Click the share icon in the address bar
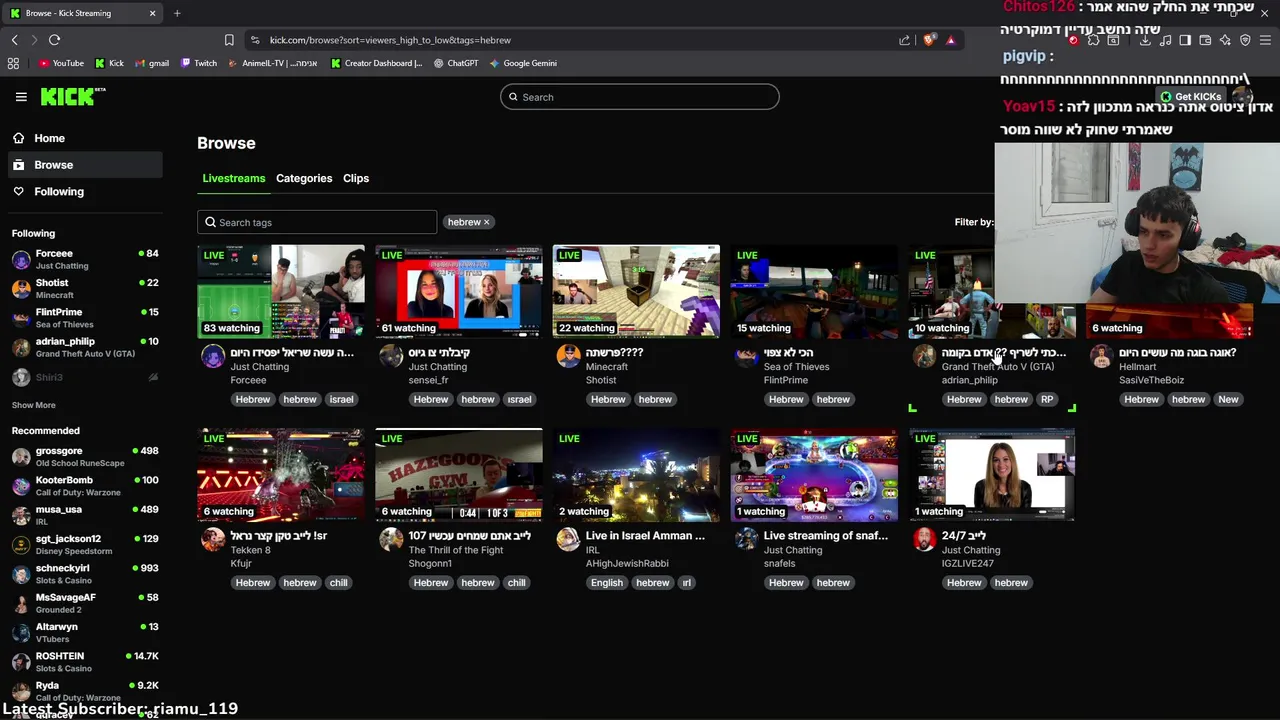This screenshot has height=720, width=1280. [905, 40]
